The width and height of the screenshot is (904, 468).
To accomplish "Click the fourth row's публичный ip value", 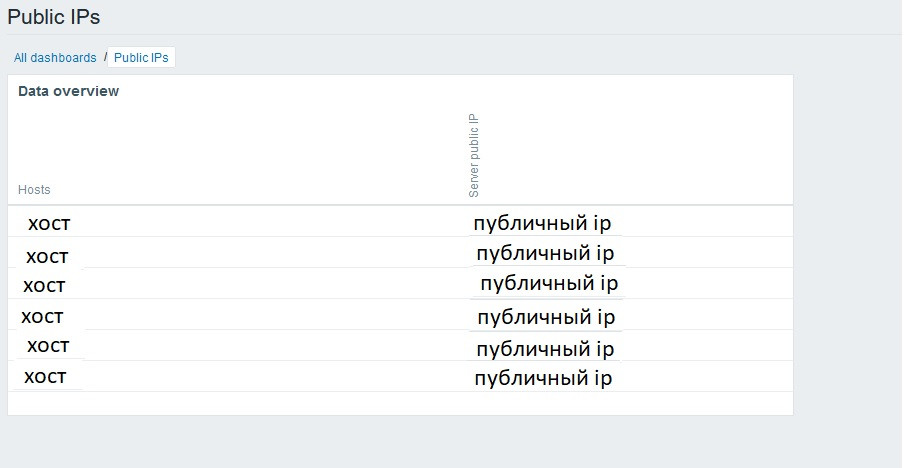I will pos(546,318).
